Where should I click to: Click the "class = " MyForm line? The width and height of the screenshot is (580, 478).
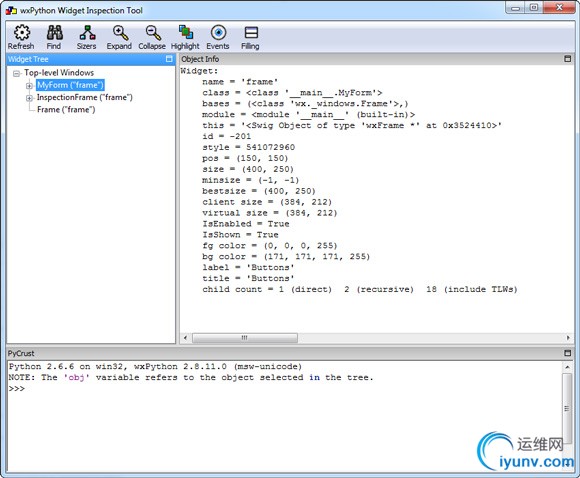(x=292, y=93)
